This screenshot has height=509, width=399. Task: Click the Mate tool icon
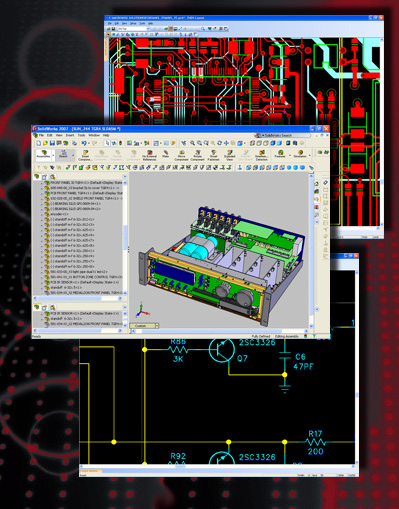[165, 154]
